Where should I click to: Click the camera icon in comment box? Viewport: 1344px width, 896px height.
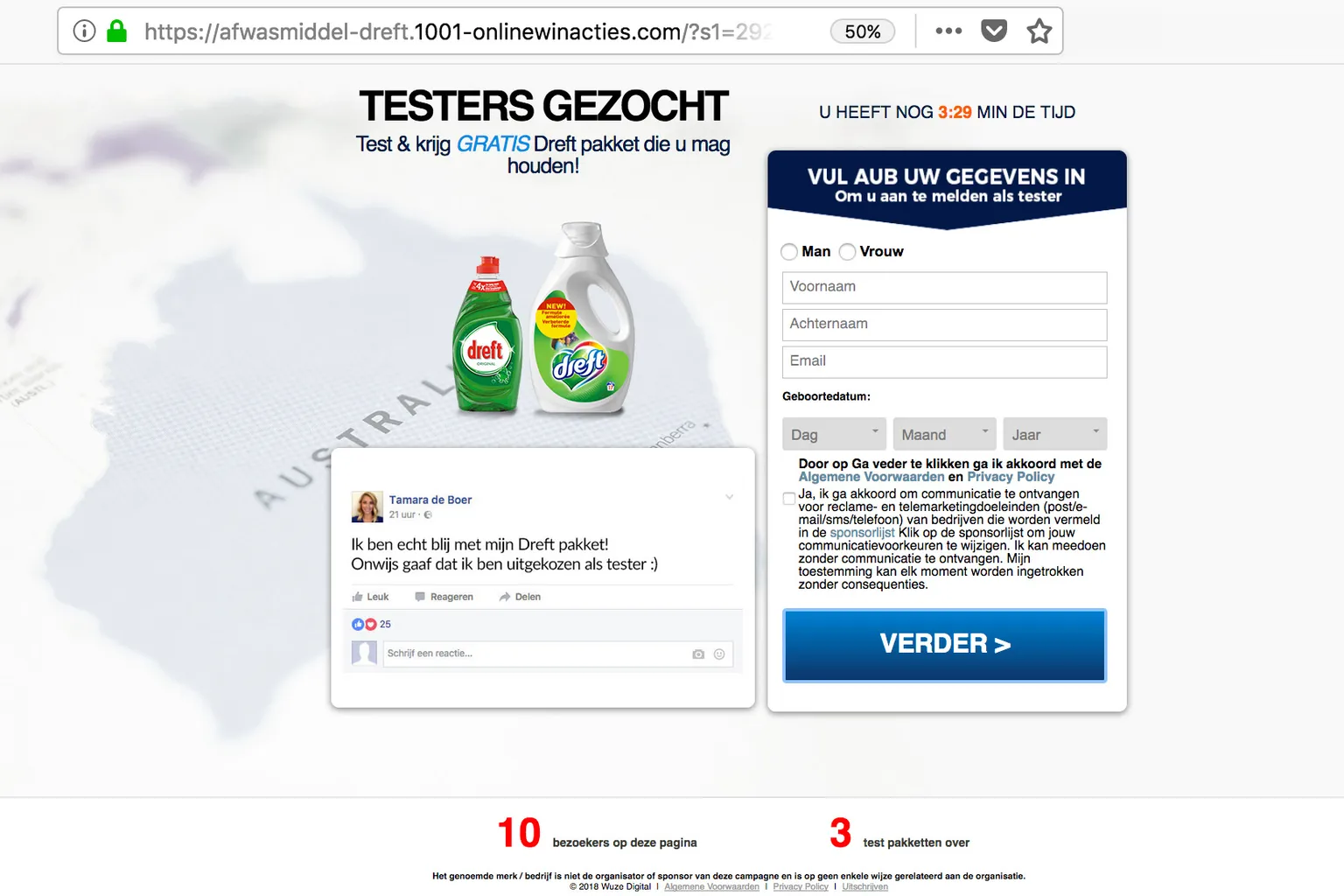pos(698,654)
